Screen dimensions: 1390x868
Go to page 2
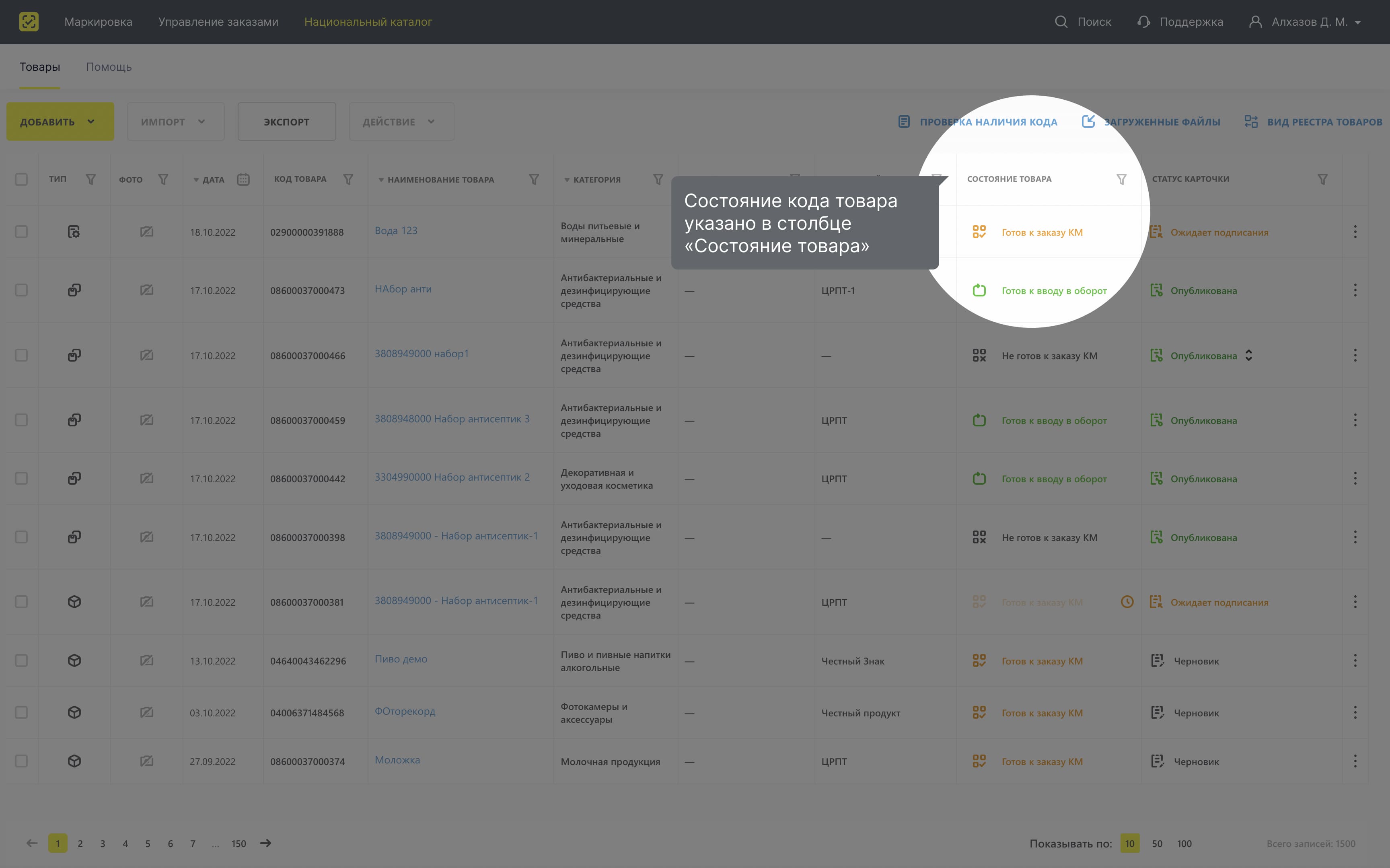[x=80, y=843]
